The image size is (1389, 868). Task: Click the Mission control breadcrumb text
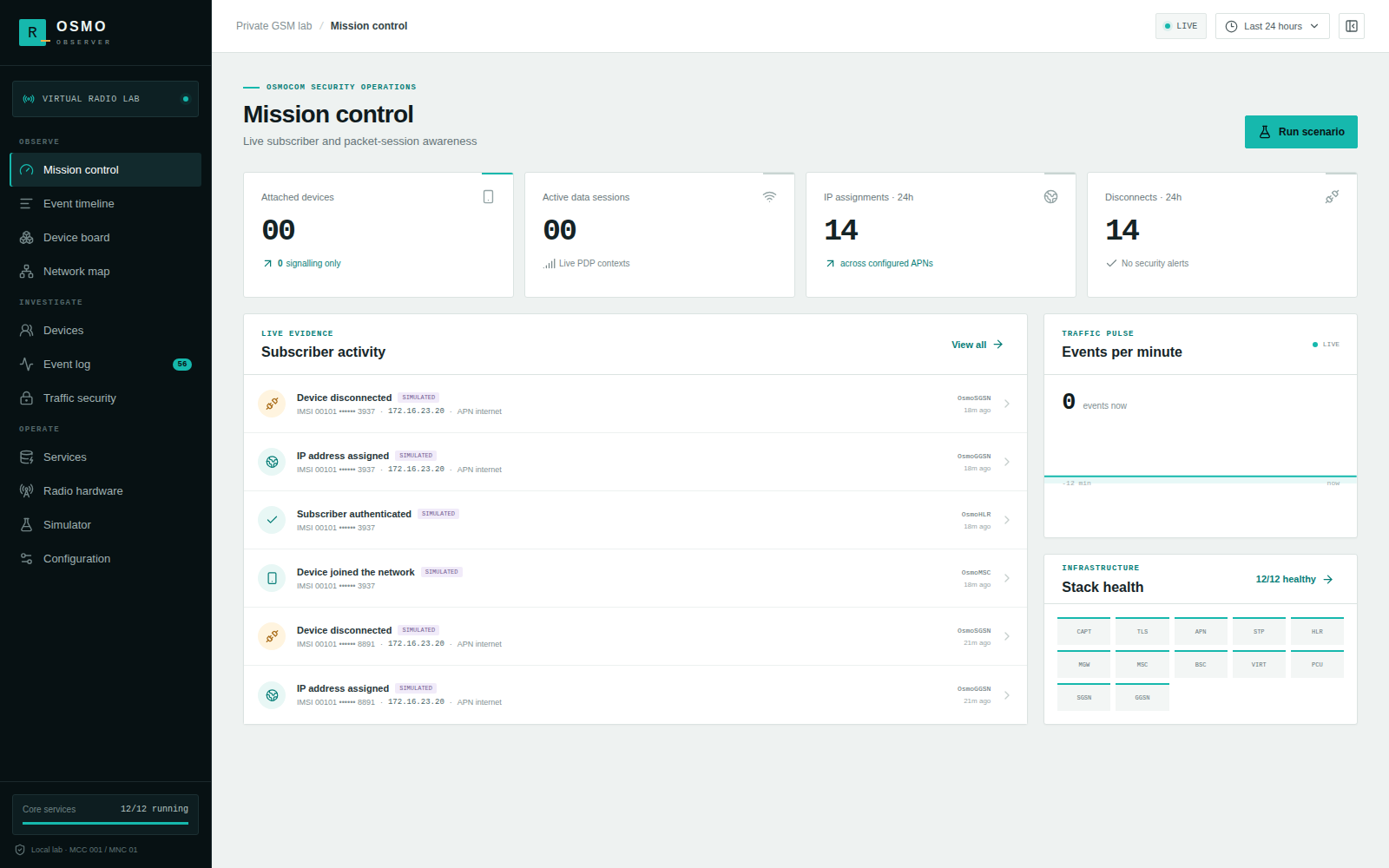click(x=369, y=26)
